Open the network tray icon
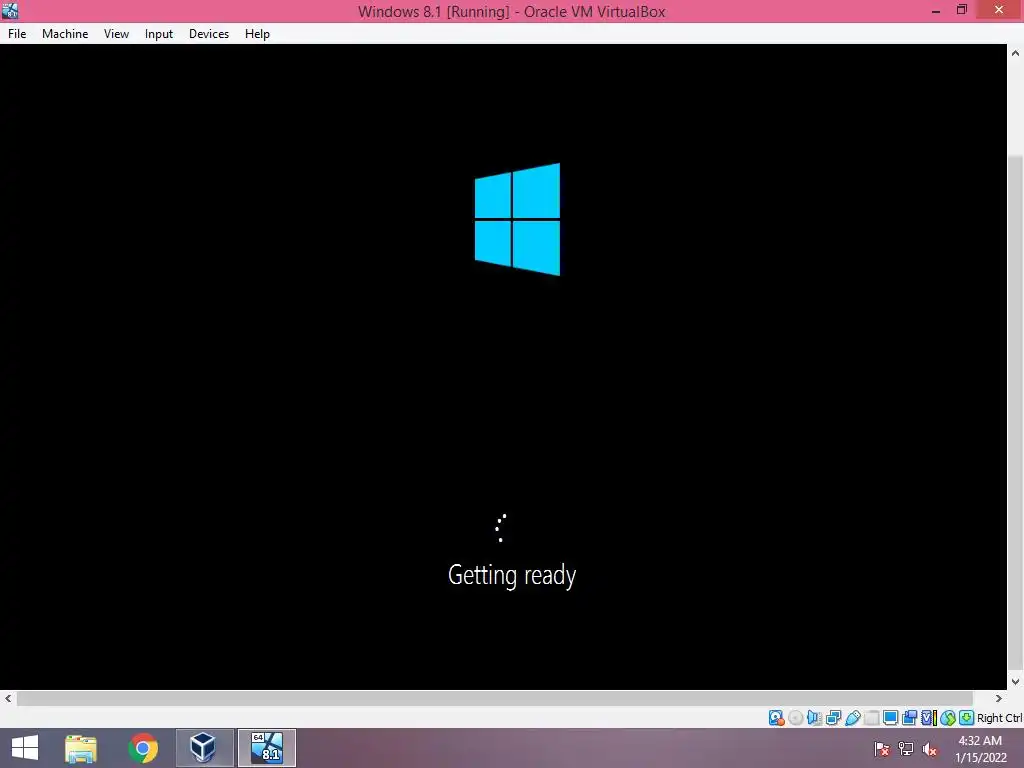The width and height of the screenshot is (1024, 768). coord(906,749)
